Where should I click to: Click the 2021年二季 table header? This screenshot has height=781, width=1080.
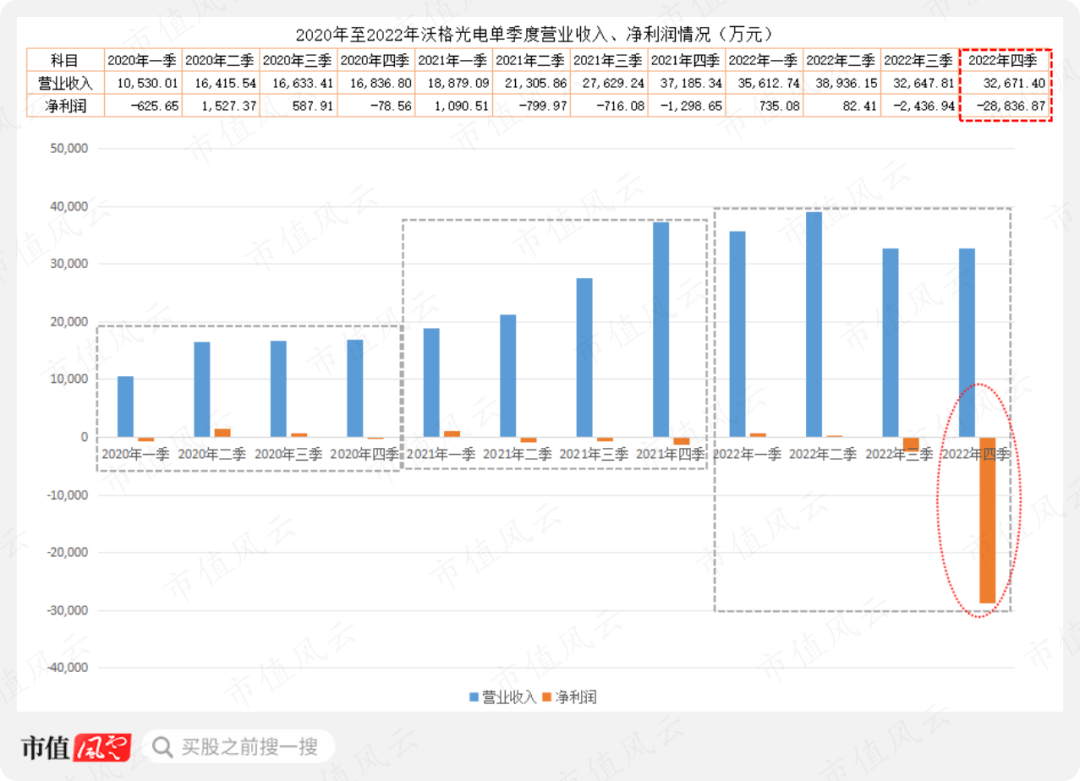[531, 60]
